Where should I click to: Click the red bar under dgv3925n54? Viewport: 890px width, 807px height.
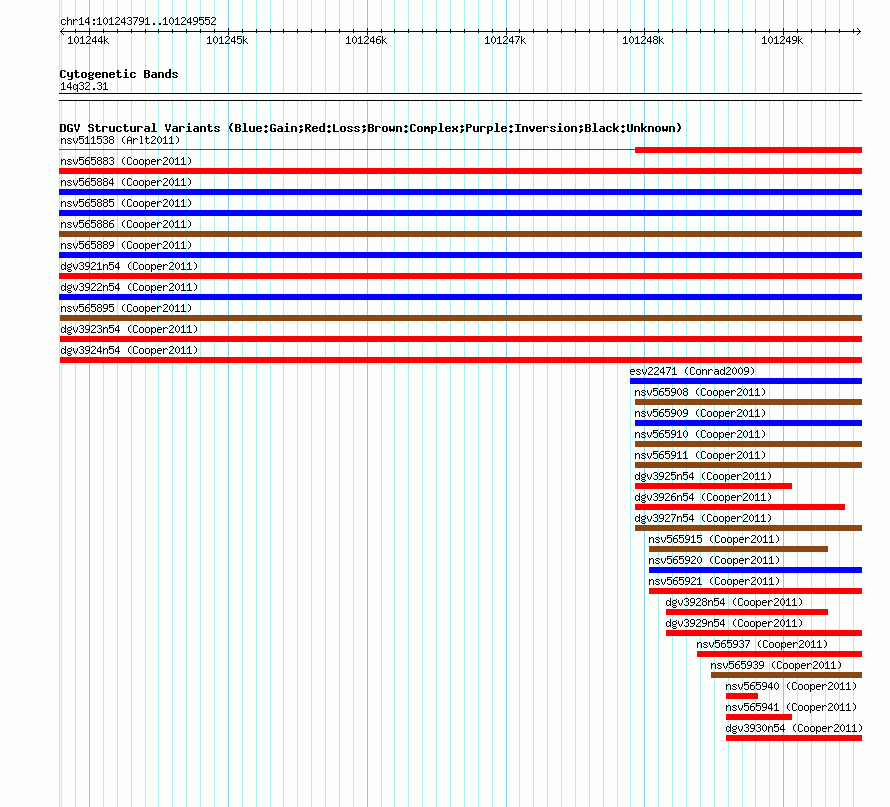(713, 486)
